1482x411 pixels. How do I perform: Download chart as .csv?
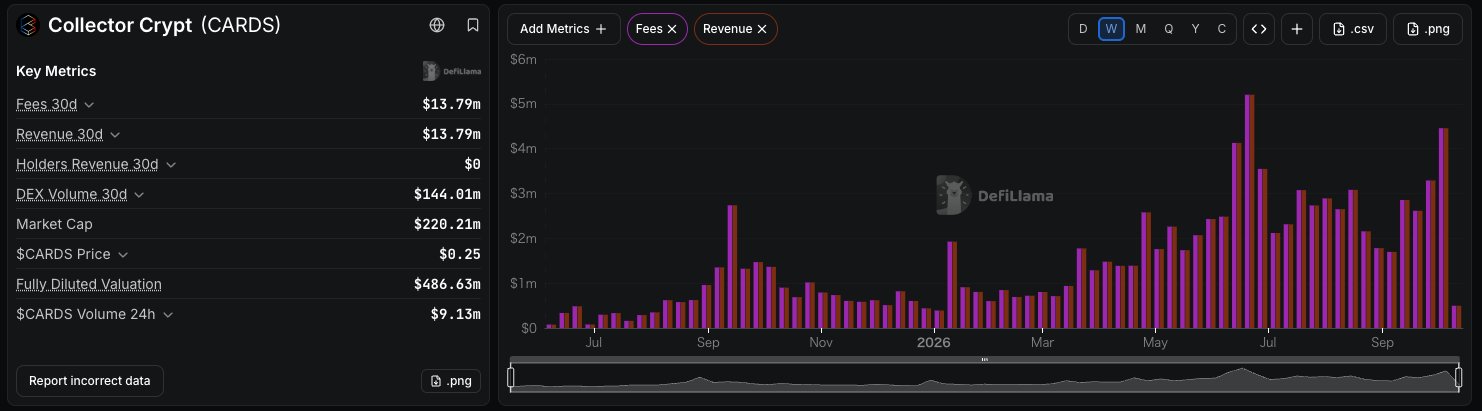[1354, 29]
